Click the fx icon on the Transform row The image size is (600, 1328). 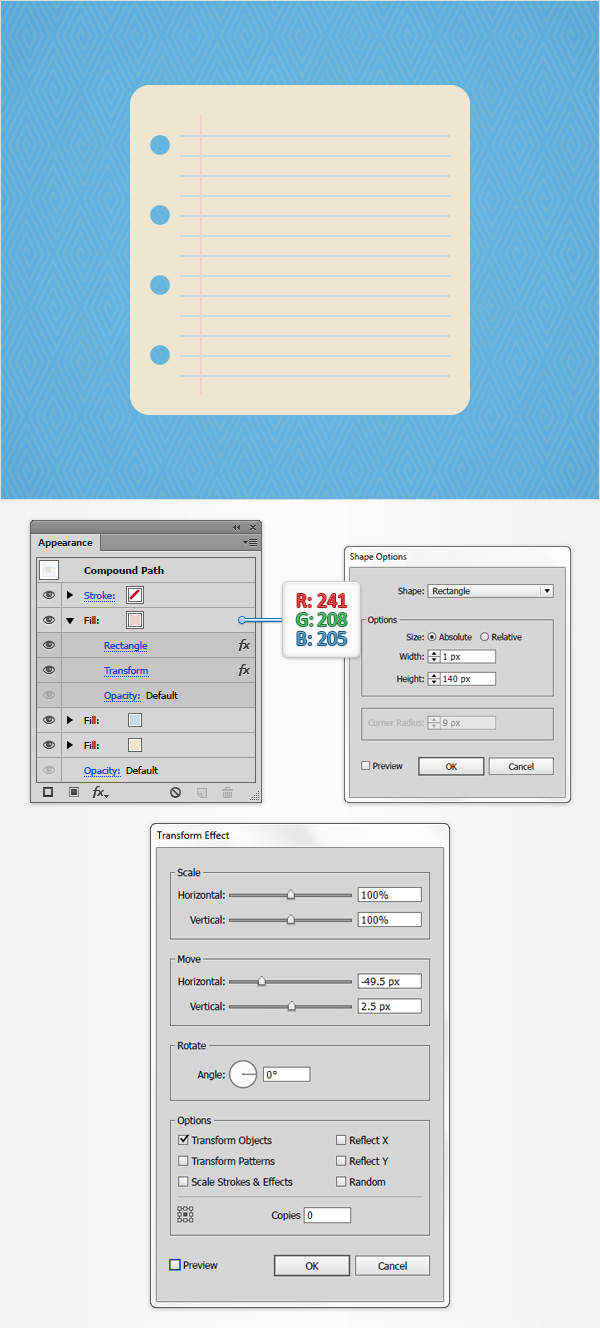pyautogui.click(x=244, y=670)
